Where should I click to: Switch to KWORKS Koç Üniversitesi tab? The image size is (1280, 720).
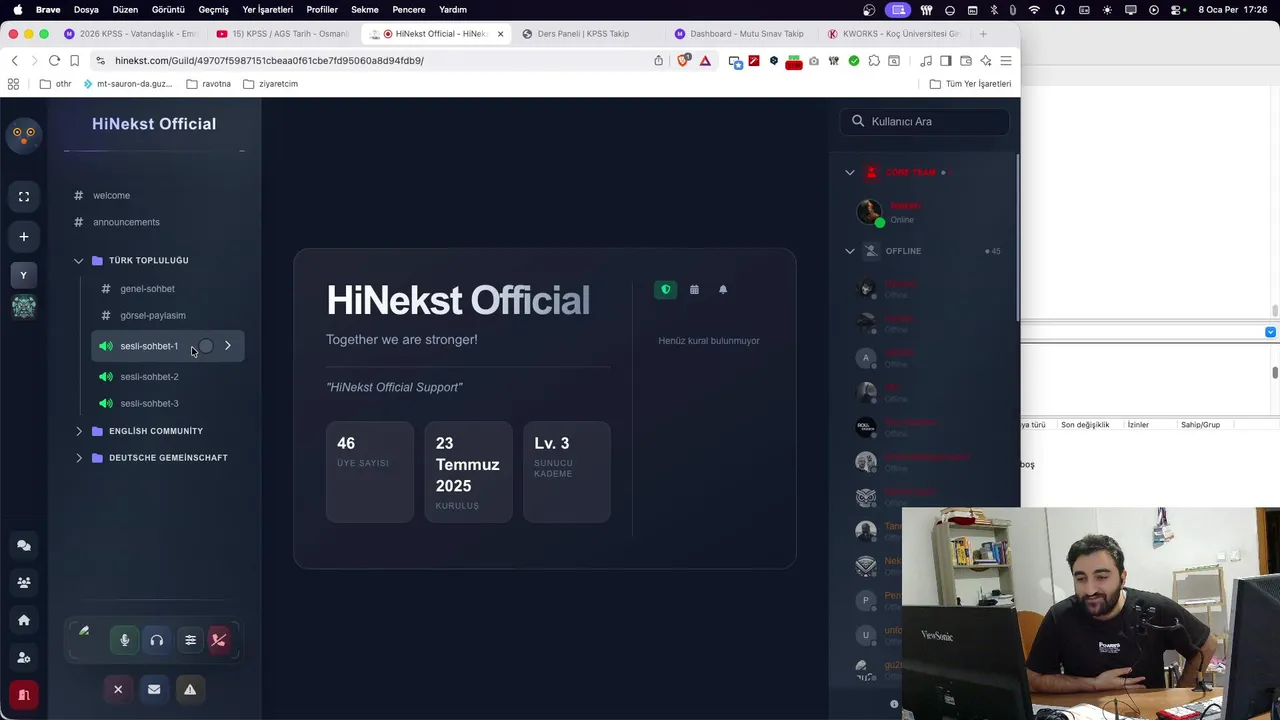894,34
